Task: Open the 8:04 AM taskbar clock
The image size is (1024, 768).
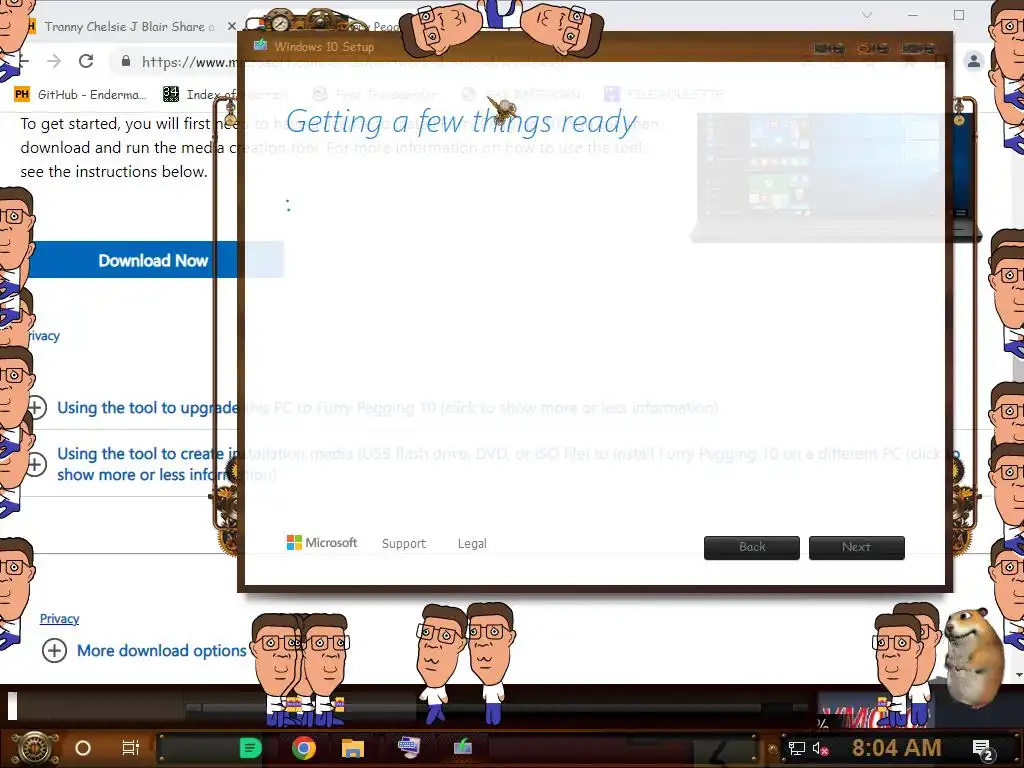Action: [896, 748]
